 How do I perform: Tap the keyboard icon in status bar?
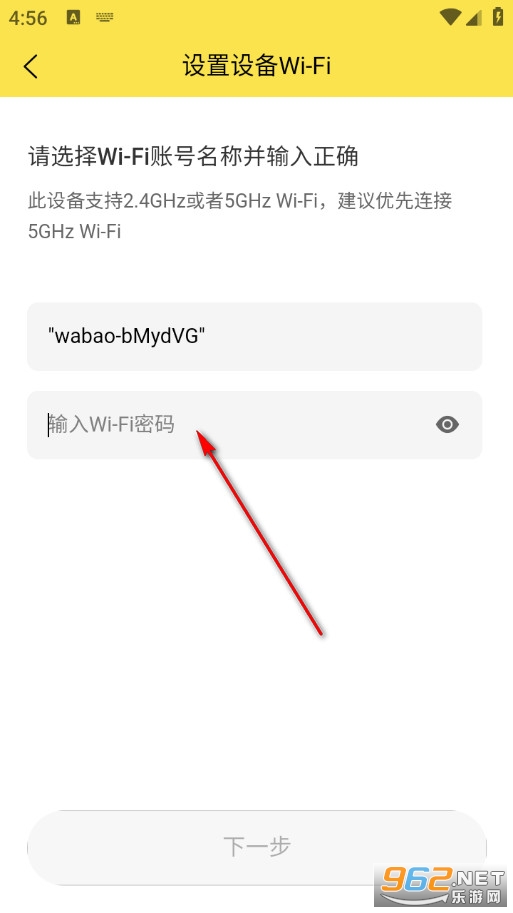tap(105, 17)
